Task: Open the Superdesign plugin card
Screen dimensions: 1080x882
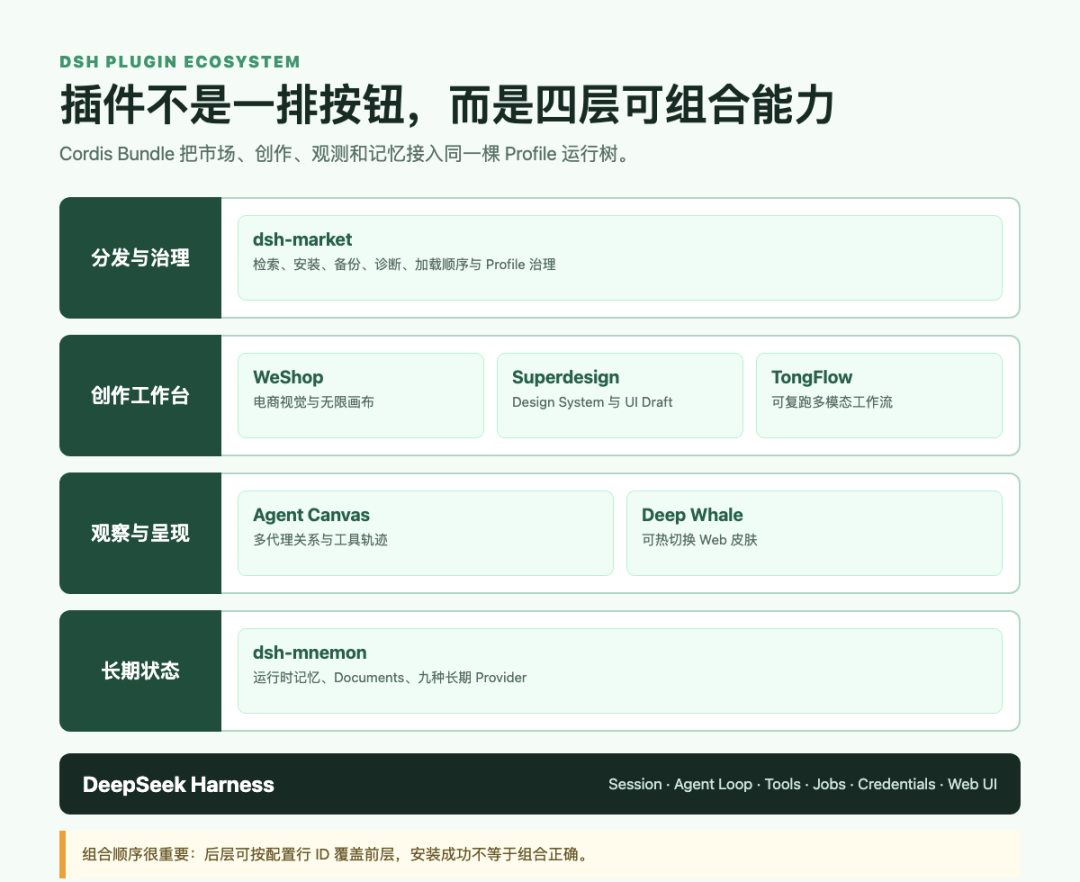Action: (620, 395)
